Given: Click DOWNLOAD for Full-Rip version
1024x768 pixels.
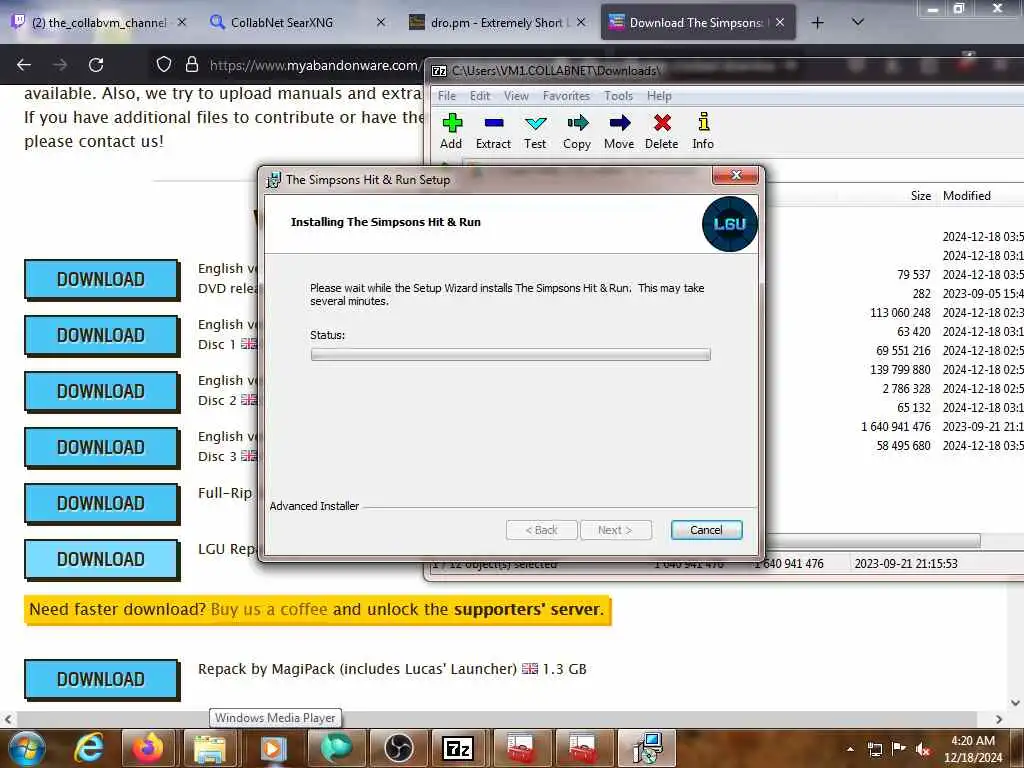Looking at the screenshot, I should click(x=101, y=504).
